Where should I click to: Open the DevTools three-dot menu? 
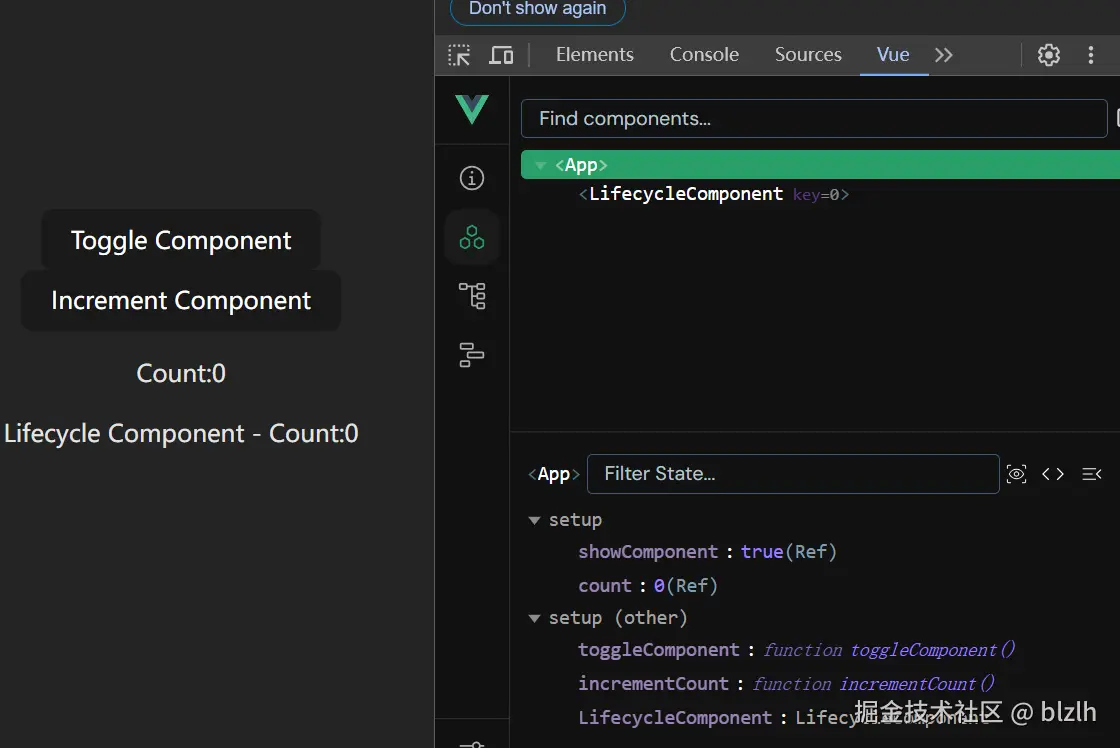click(x=1091, y=55)
